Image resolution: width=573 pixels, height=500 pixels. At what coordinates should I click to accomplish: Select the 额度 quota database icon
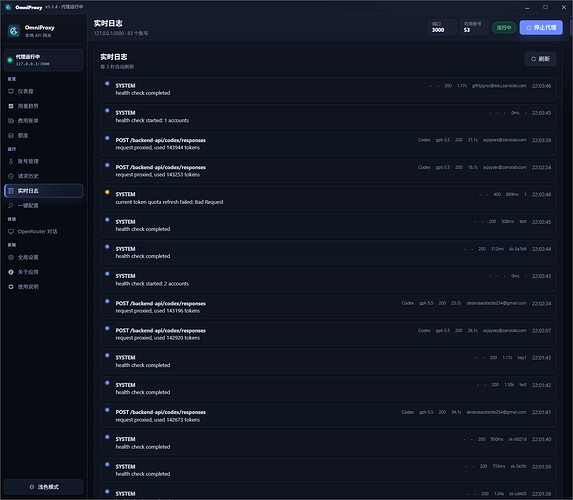tap(11, 136)
